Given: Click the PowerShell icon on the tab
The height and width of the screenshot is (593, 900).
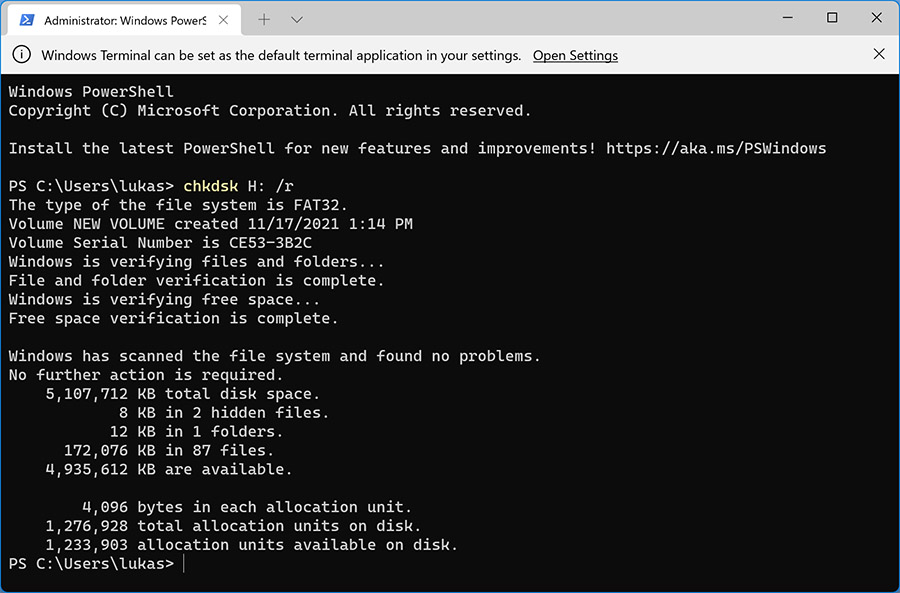Looking at the screenshot, I should 28,18.
